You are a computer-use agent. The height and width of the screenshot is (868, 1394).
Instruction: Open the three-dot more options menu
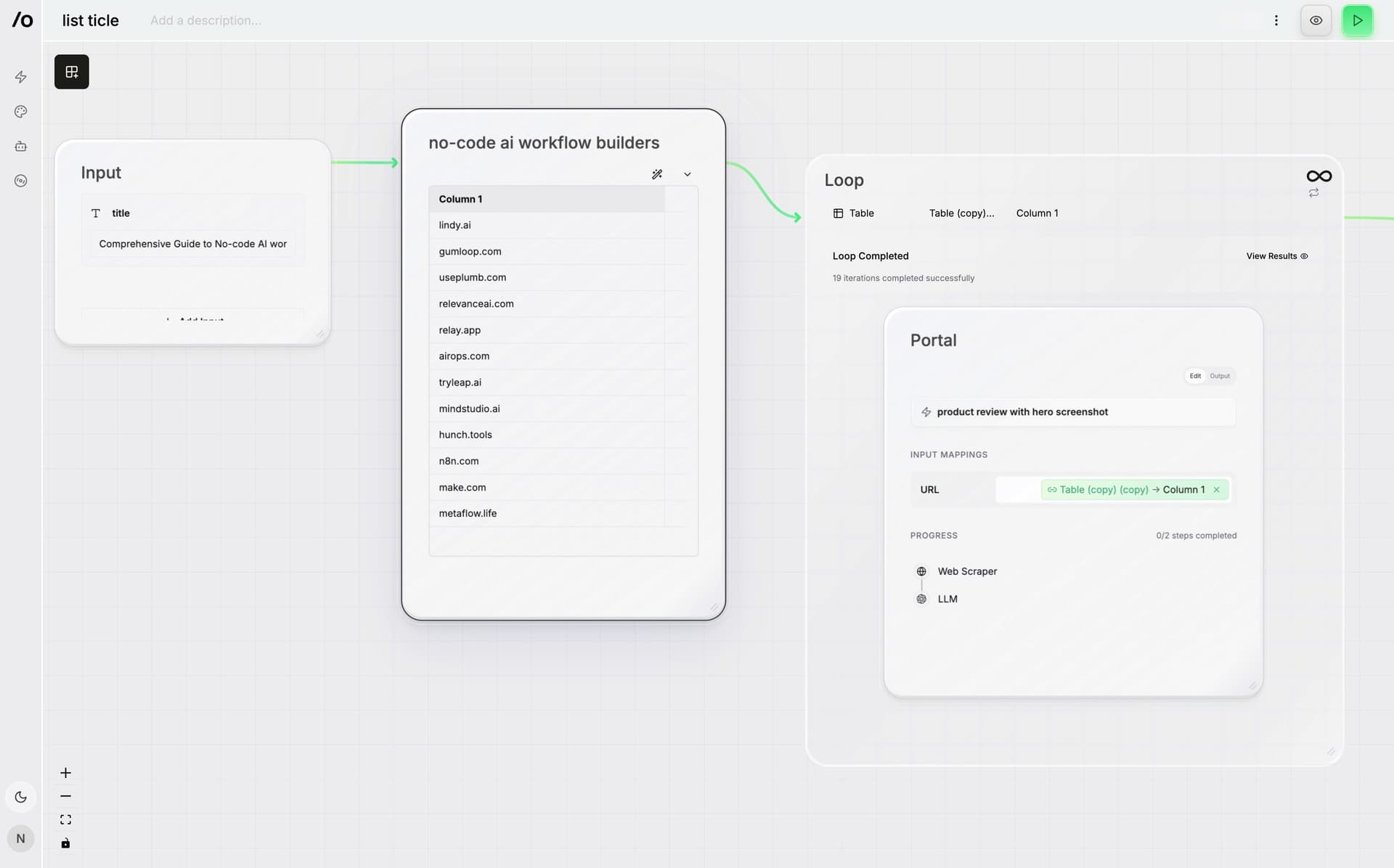click(1276, 20)
